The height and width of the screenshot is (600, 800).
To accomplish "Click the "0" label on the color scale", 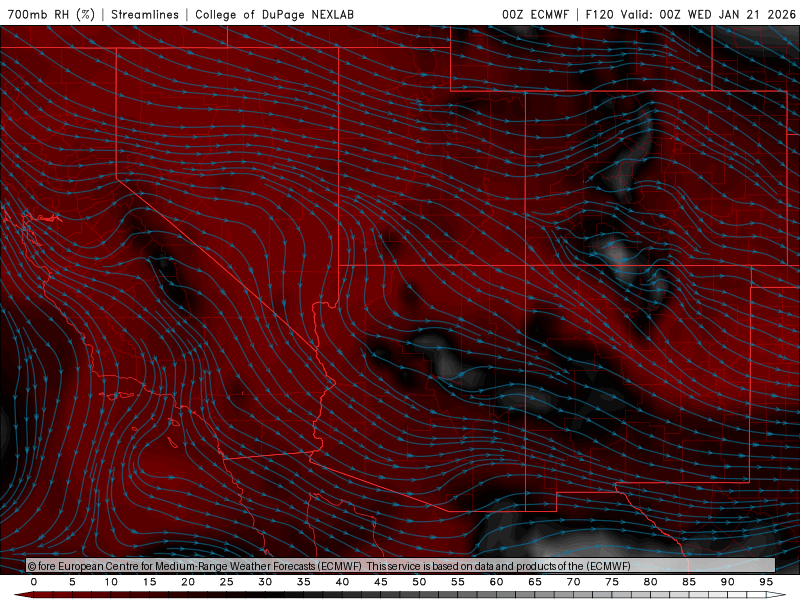I will point(34,582).
